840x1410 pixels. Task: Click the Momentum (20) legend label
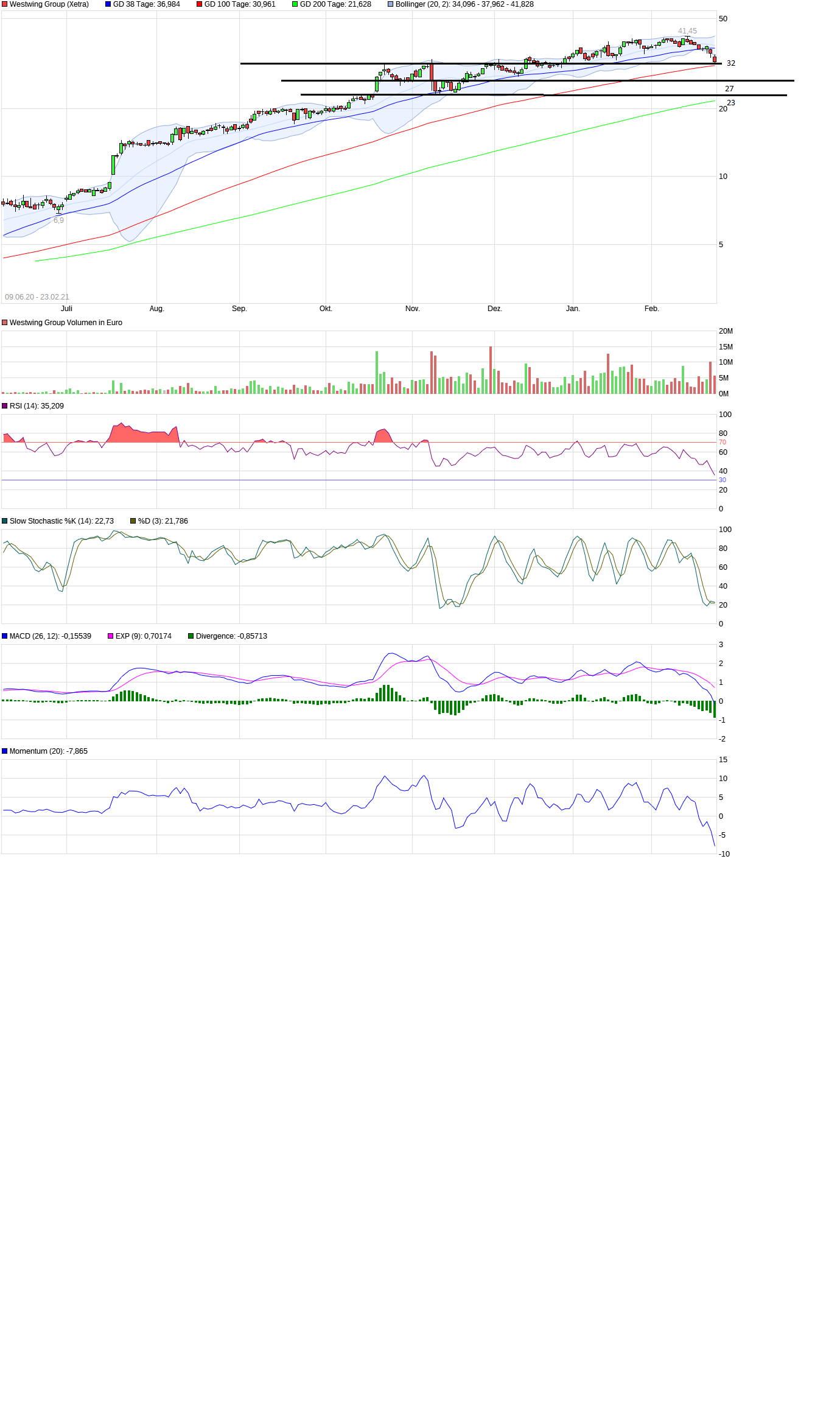click(48, 751)
